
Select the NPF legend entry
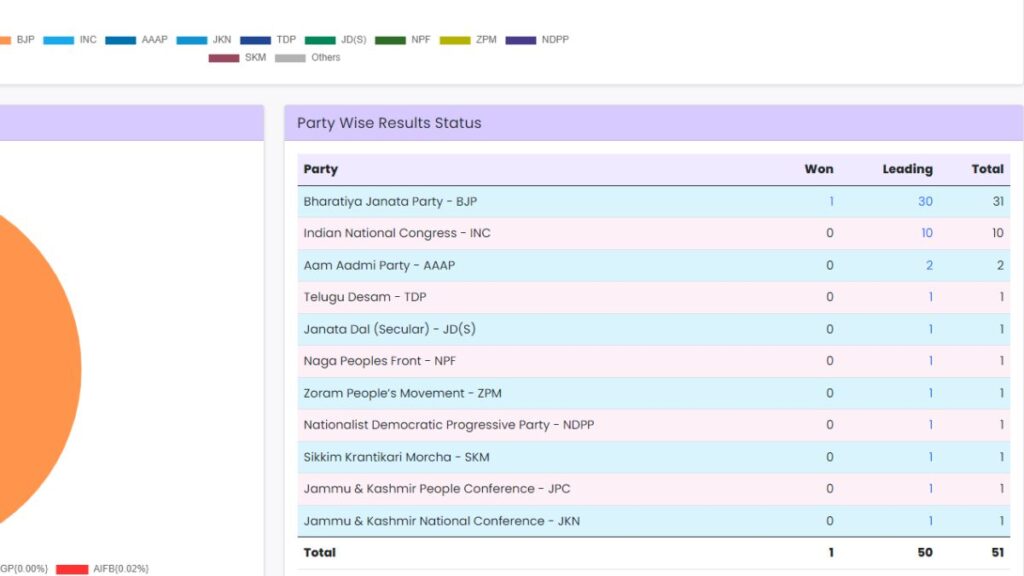(x=390, y=40)
